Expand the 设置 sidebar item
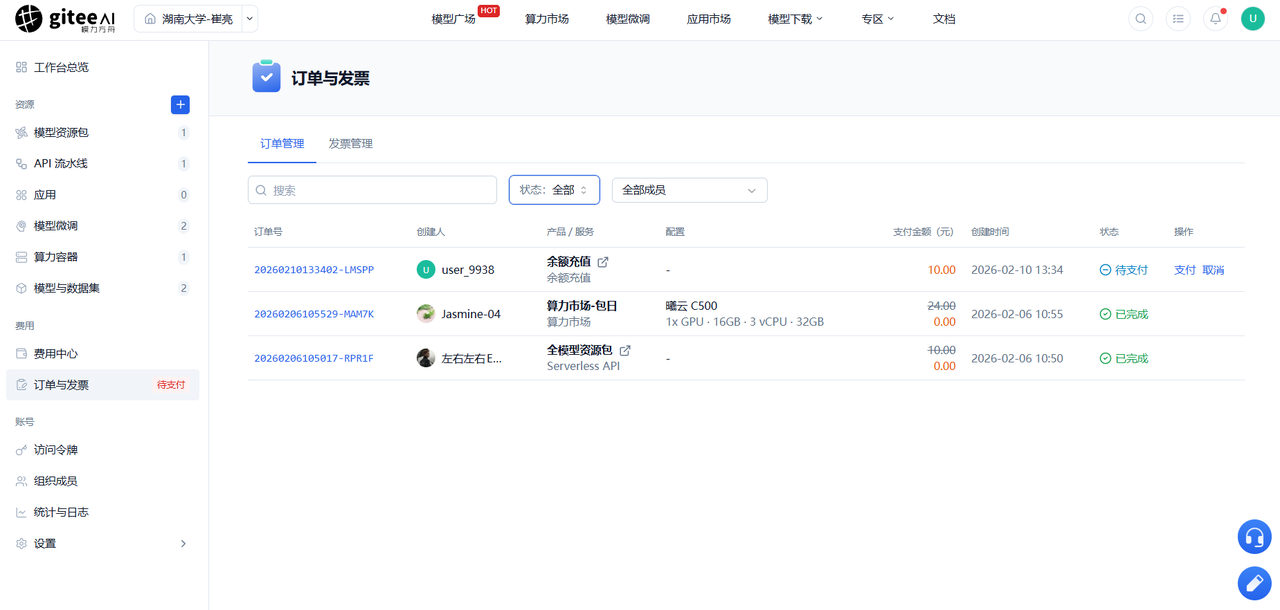Viewport: 1280px width, 610px height. click(x=102, y=544)
